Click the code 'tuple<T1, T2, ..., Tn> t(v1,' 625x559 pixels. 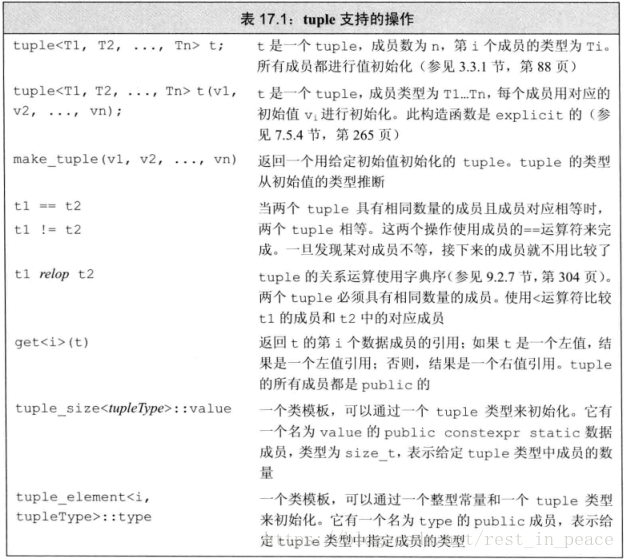[x=125, y=92]
